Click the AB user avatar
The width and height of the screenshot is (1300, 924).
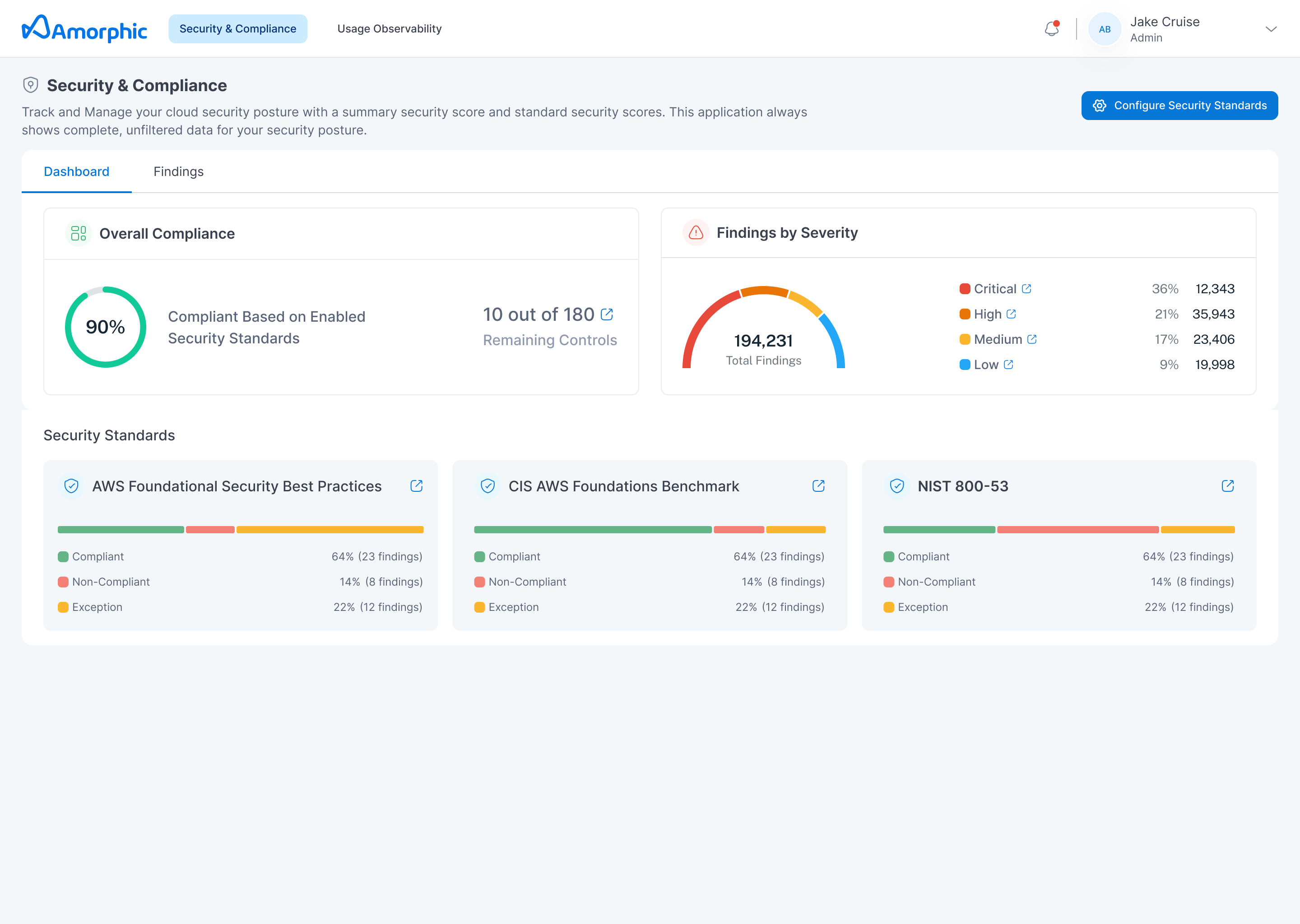(x=1104, y=29)
